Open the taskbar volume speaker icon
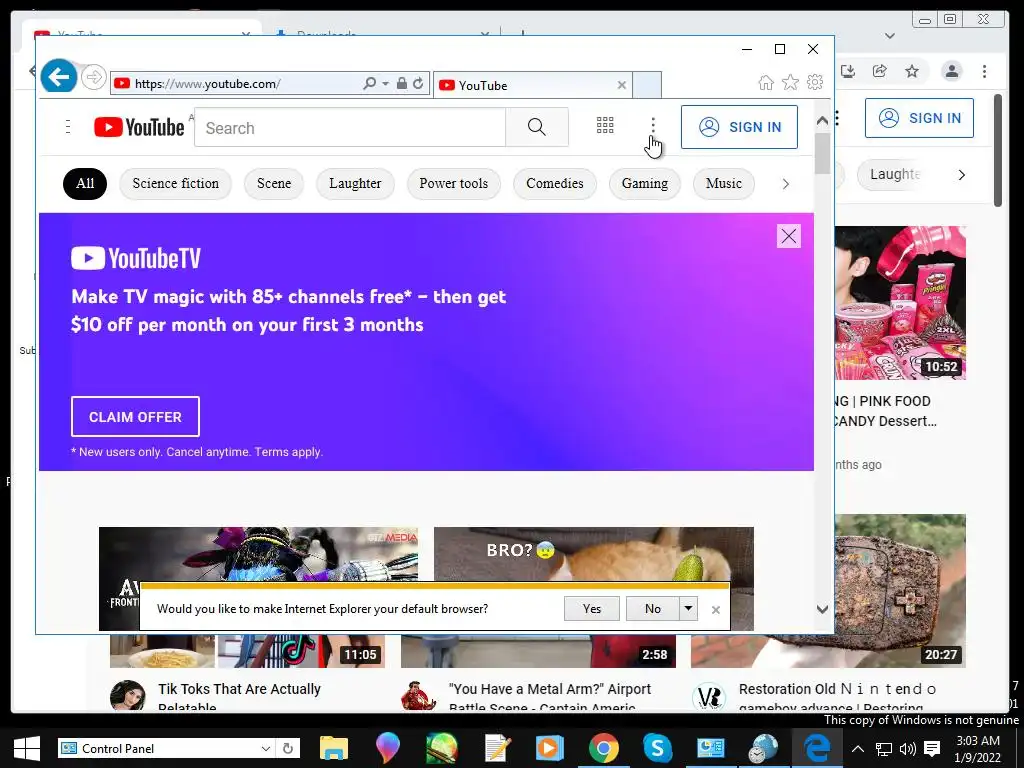This screenshot has height=768, width=1024. click(x=907, y=749)
